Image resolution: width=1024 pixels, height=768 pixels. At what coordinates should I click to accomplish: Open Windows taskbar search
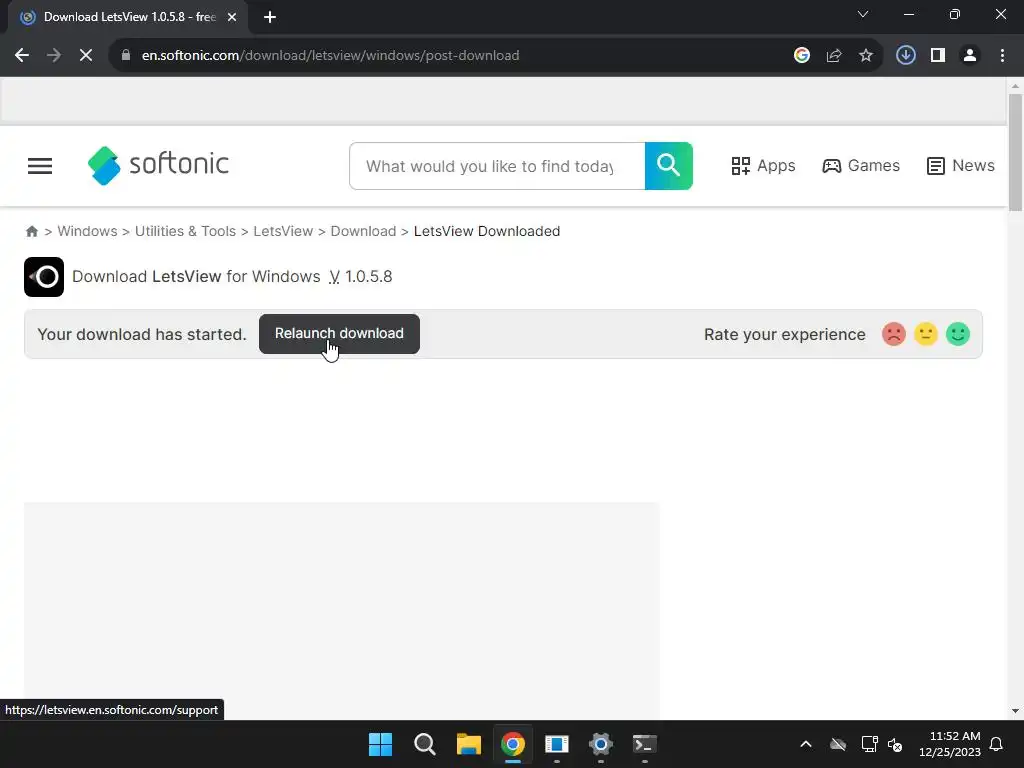coord(424,744)
